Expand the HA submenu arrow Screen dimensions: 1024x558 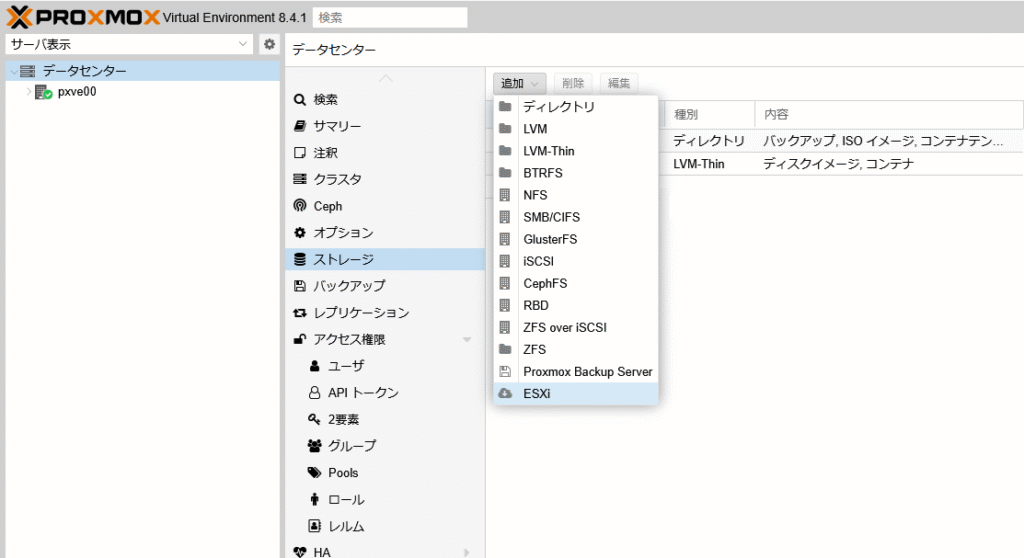(x=467, y=553)
